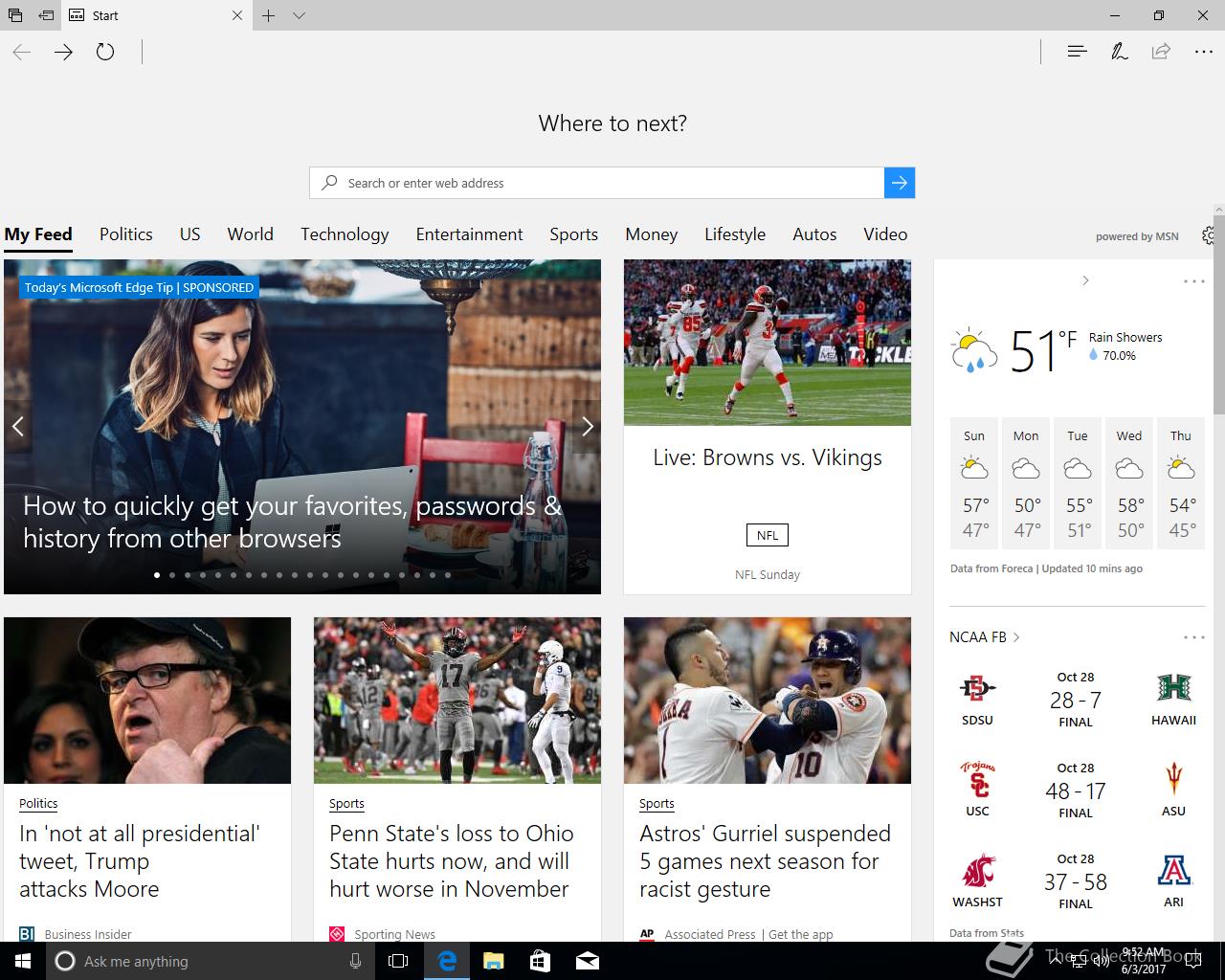Open Task View on the taskbar
Viewport: 1225px width, 980px height.
pyautogui.click(x=398, y=961)
